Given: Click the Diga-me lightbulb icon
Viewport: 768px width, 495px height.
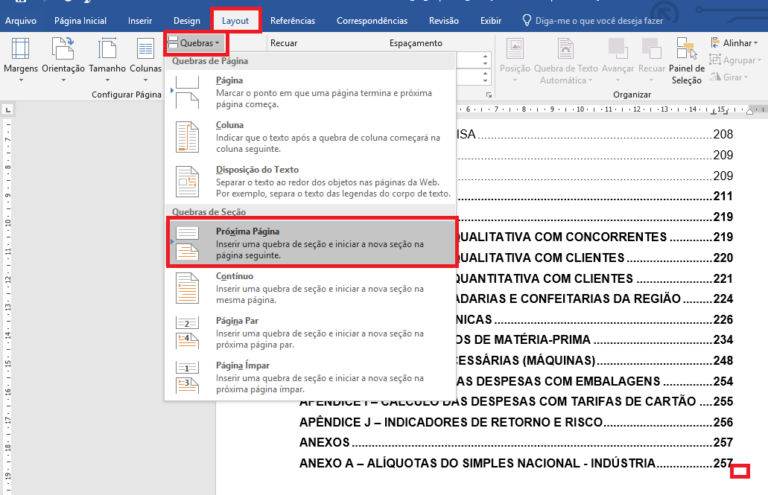Looking at the screenshot, I should [x=527, y=20].
